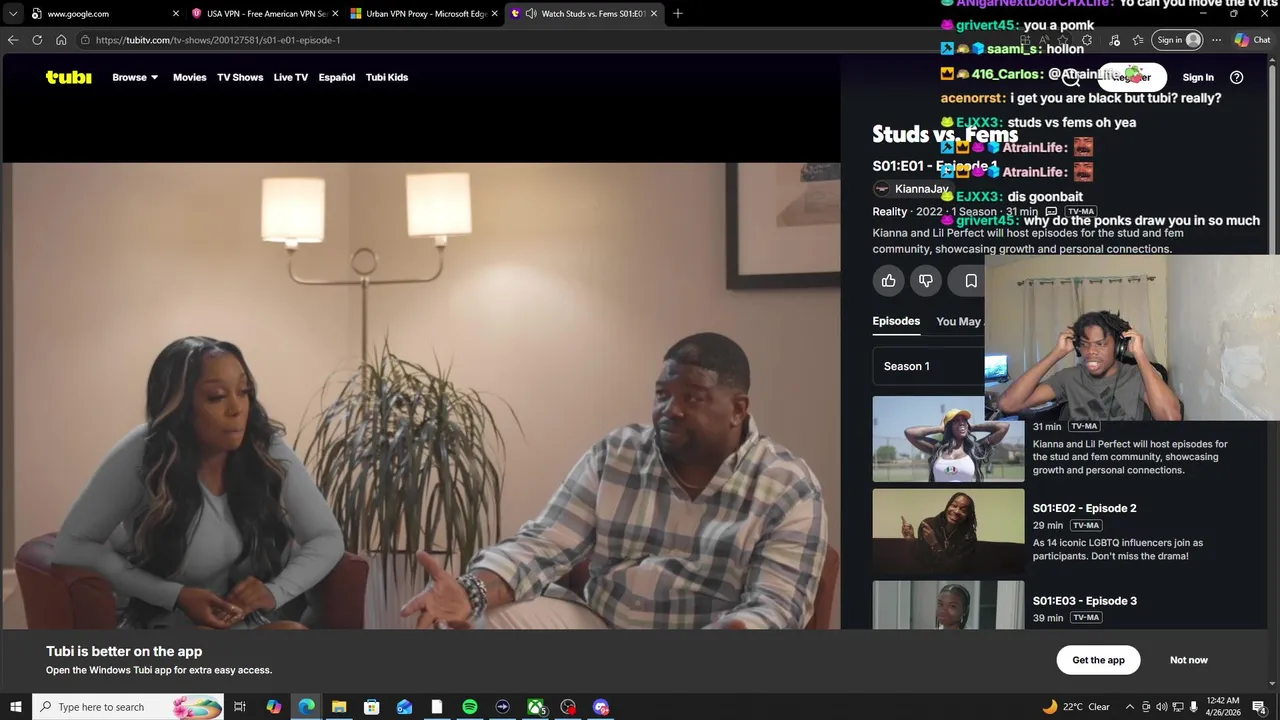Open S01:E03 - Episode 3 title

1084,601
